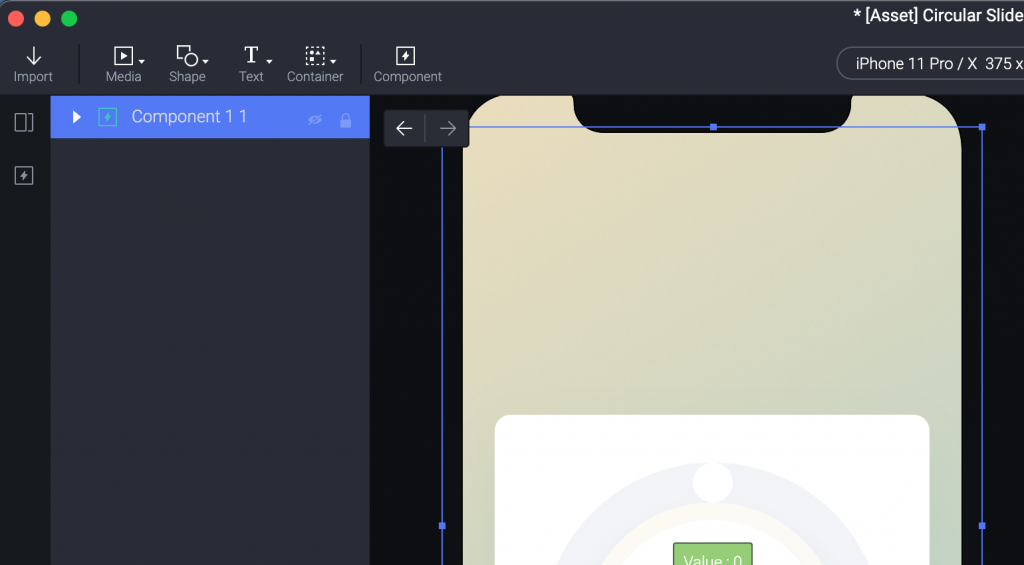Select the Component 1 1 layer name

189,116
